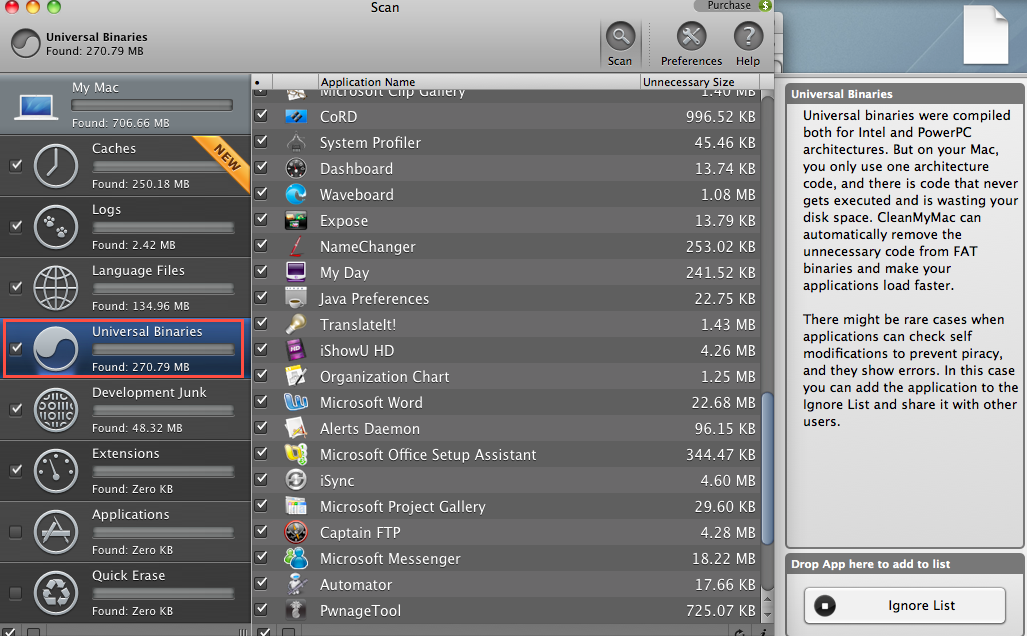Uncheck the Universal Binaries category checkbox
The height and width of the screenshot is (636, 1027).
tap(16, 348)
